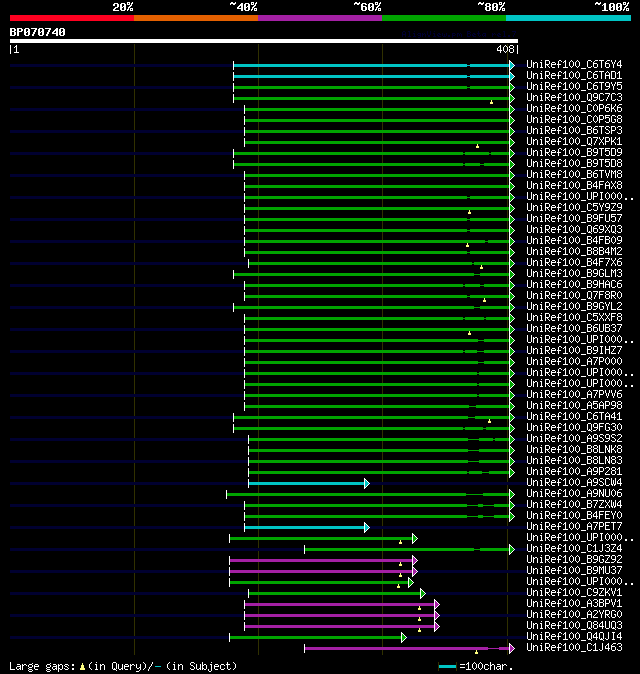This screenshot has height=674, width=640.
Task: Click the ~80% scale label
Action: coord(491,7)
